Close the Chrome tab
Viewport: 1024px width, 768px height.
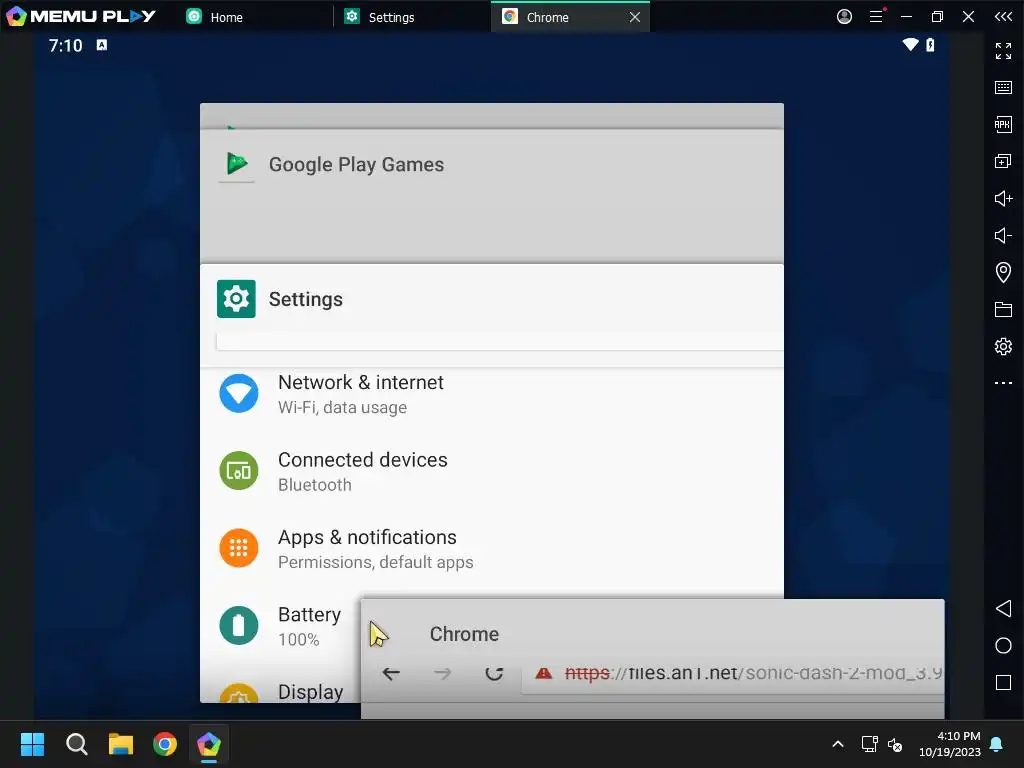tap(635, 17)
